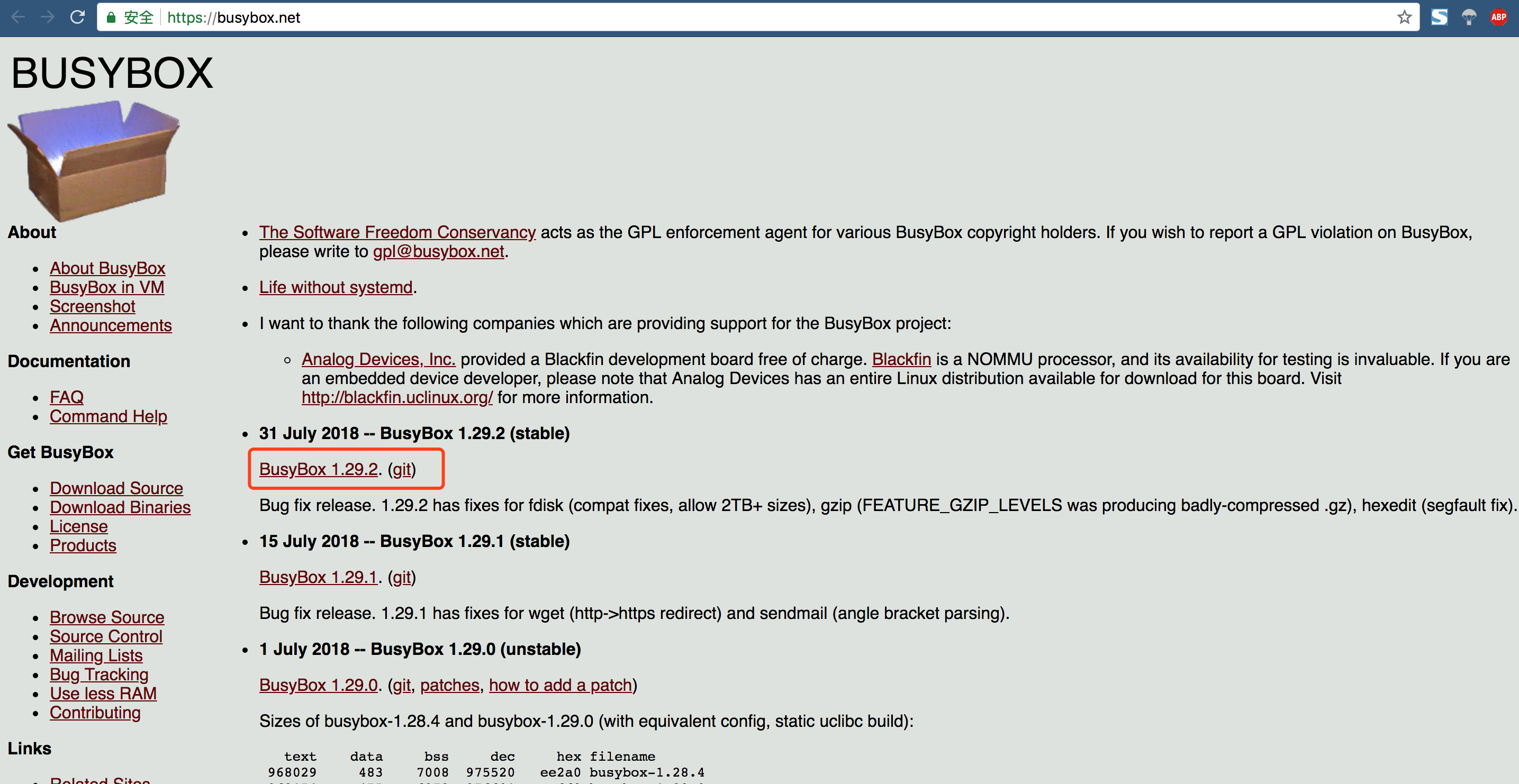Click the browser forward arrow
Viewport: 1519px width, 784px height.
[47, 17]
